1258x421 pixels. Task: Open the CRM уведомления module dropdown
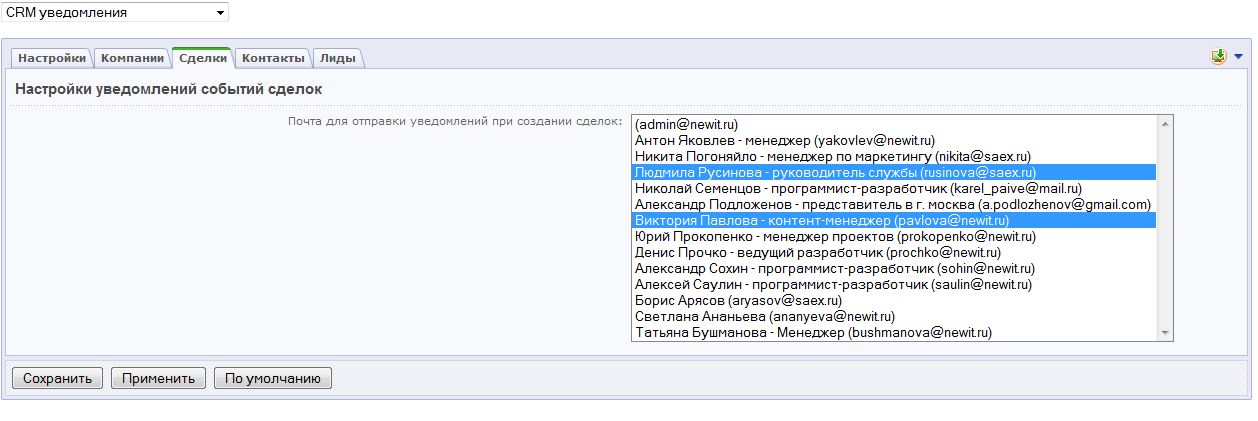(x=115, y=12)
